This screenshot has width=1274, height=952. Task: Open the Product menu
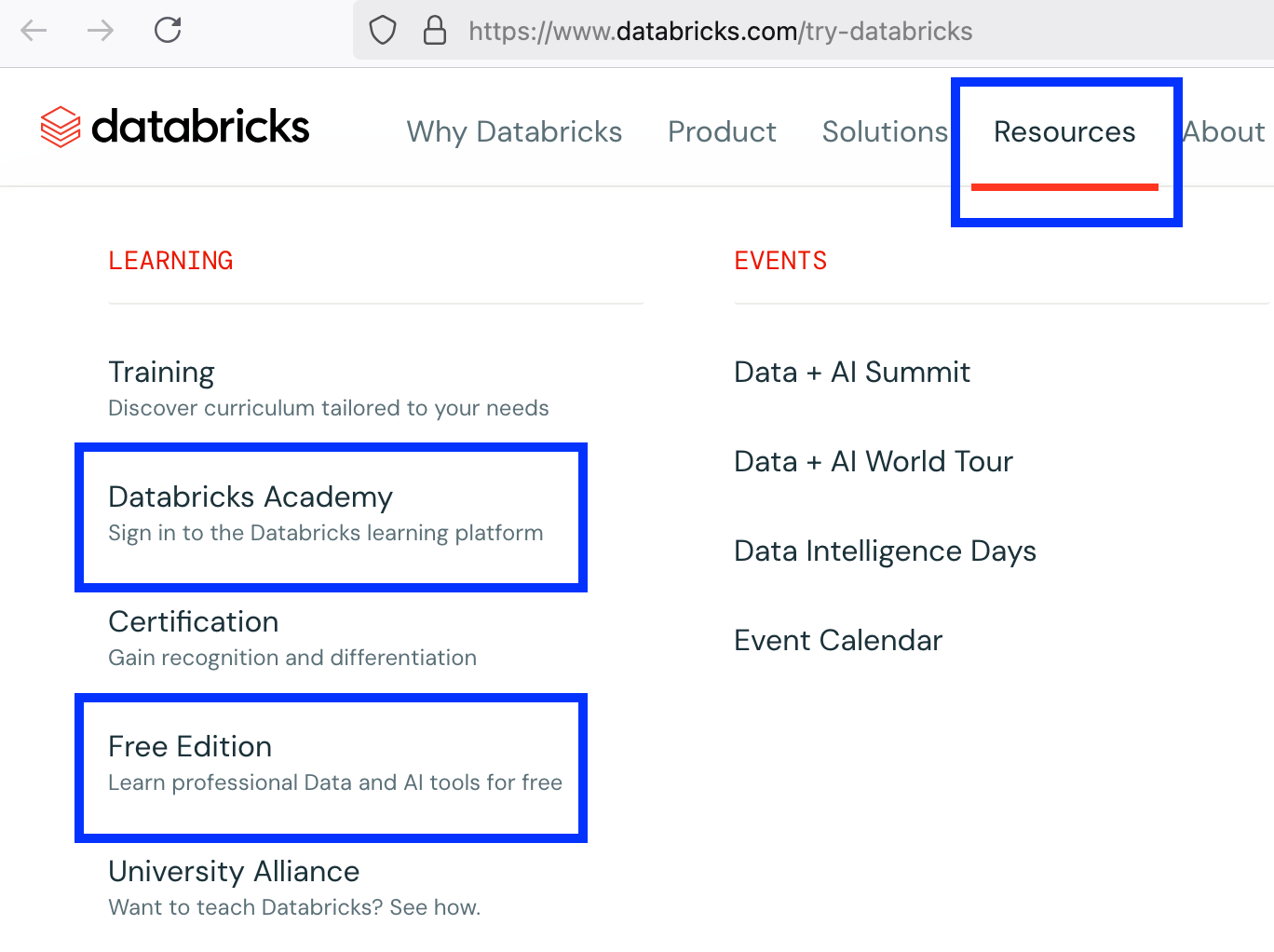click(x=722, y=131)
